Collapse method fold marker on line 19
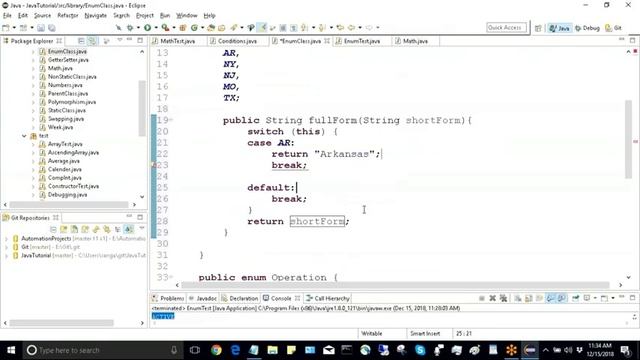 171,120
